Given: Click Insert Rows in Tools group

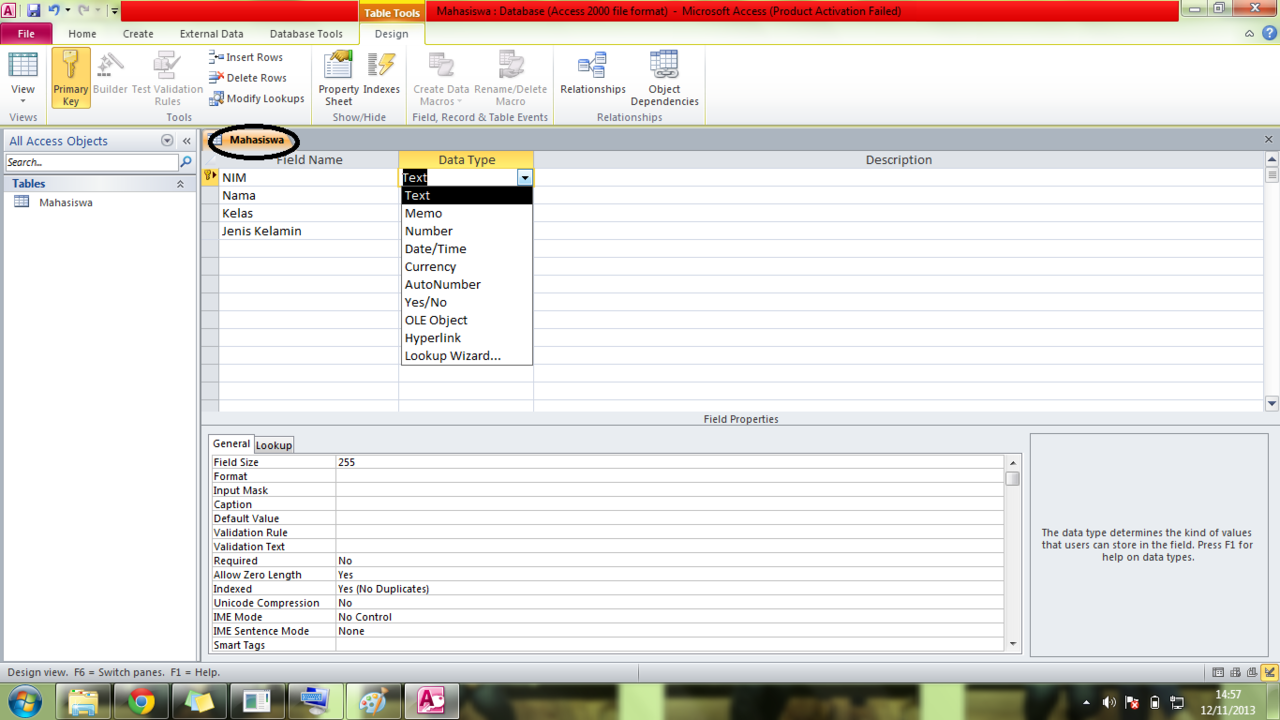Looking at the screenshot, I should tap(246, 57).
